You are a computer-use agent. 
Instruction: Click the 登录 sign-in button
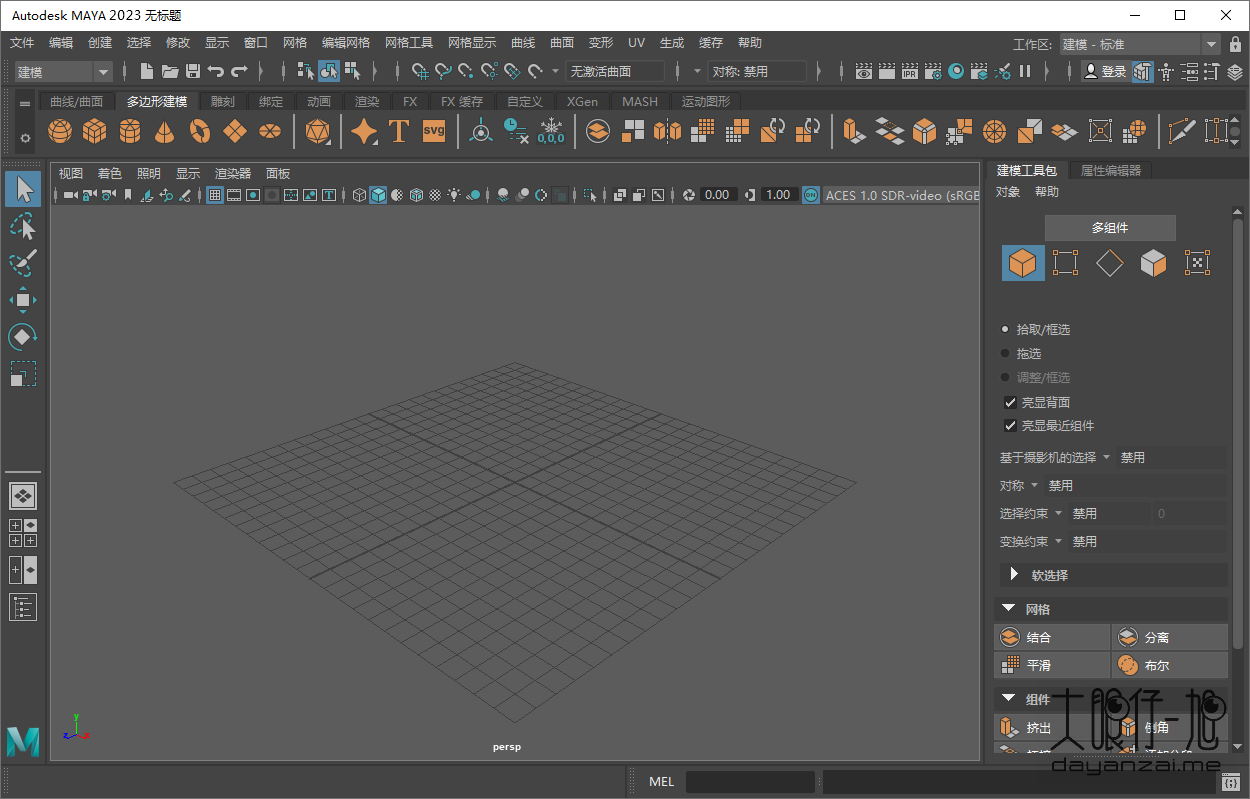tap(1105, 72)
